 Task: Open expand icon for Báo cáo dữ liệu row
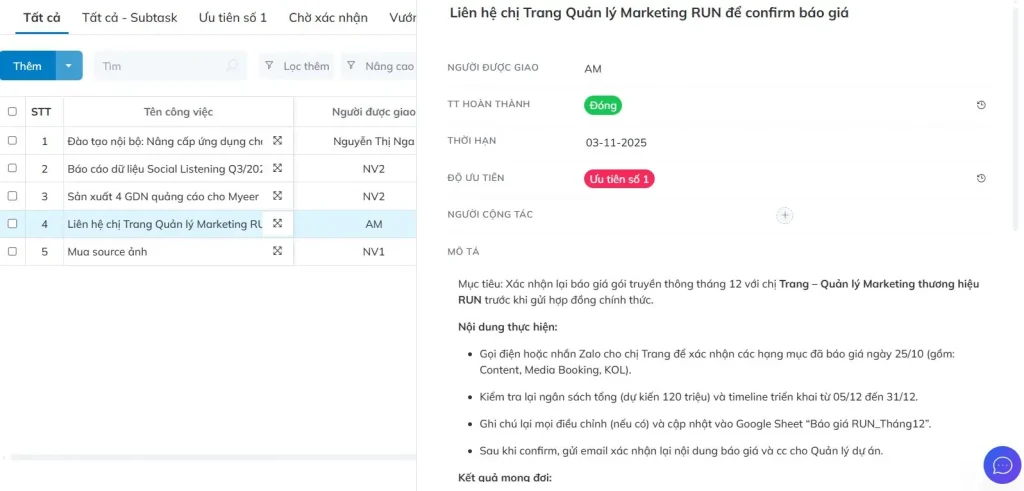point(278,168)
